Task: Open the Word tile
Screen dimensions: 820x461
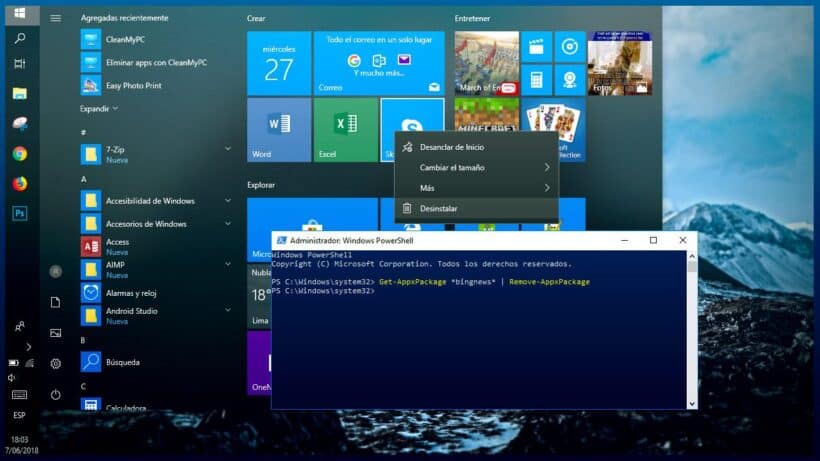Action: click(x=279, y=130)
